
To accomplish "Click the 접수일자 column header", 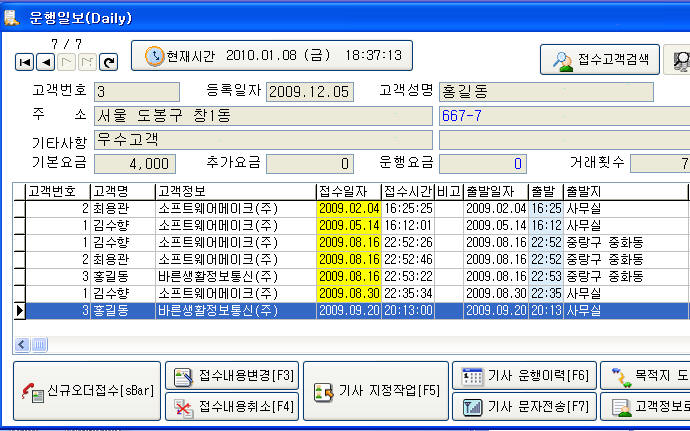I will point(349,192).
